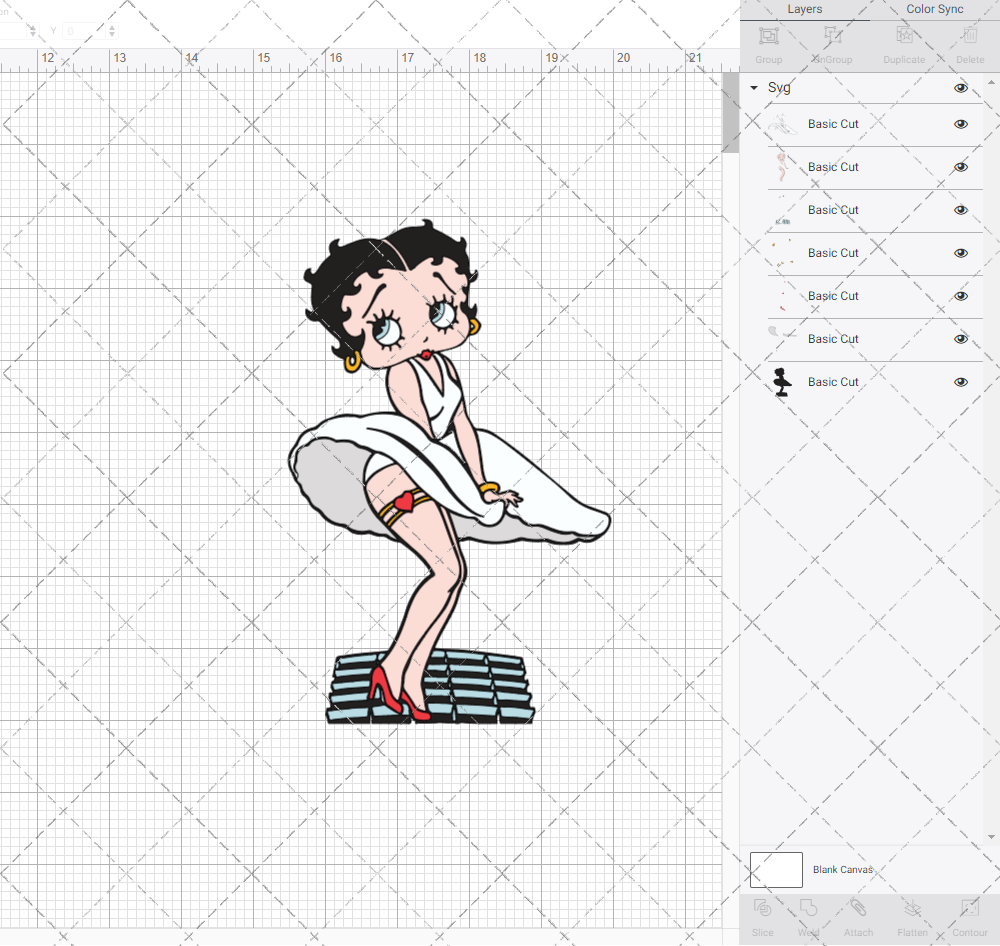Toggle eye of fourth Basic Cut layer
The height and width of the screenshot is (946, 1000).
point(960,253)
